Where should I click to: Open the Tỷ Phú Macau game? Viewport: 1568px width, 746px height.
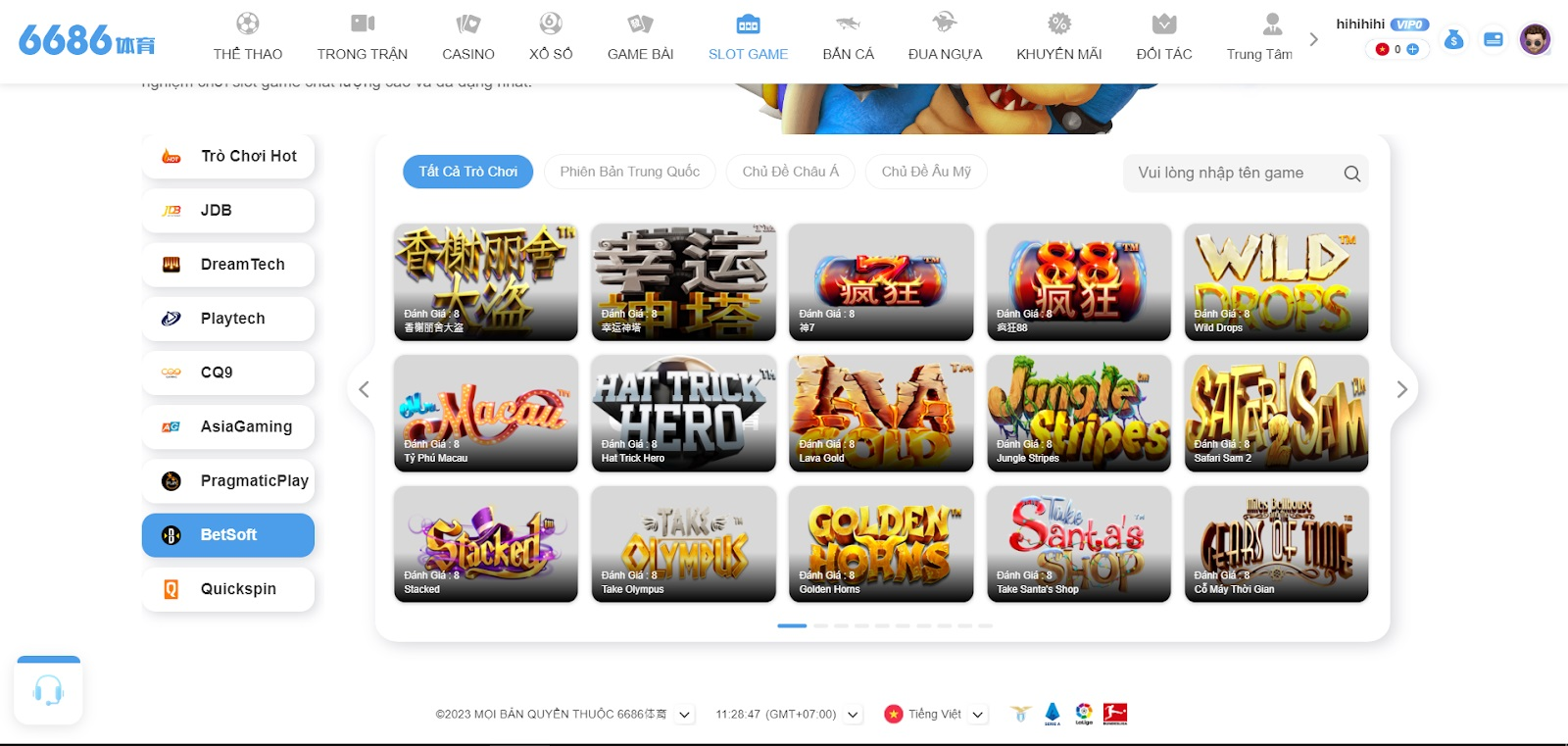click(486, 414)
